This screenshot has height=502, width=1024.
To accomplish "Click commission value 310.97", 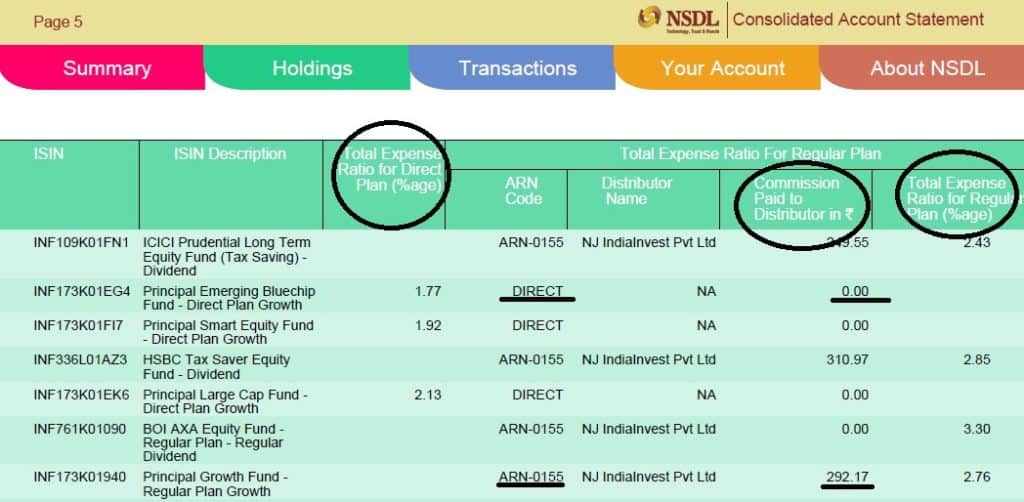I will (848, 360).
